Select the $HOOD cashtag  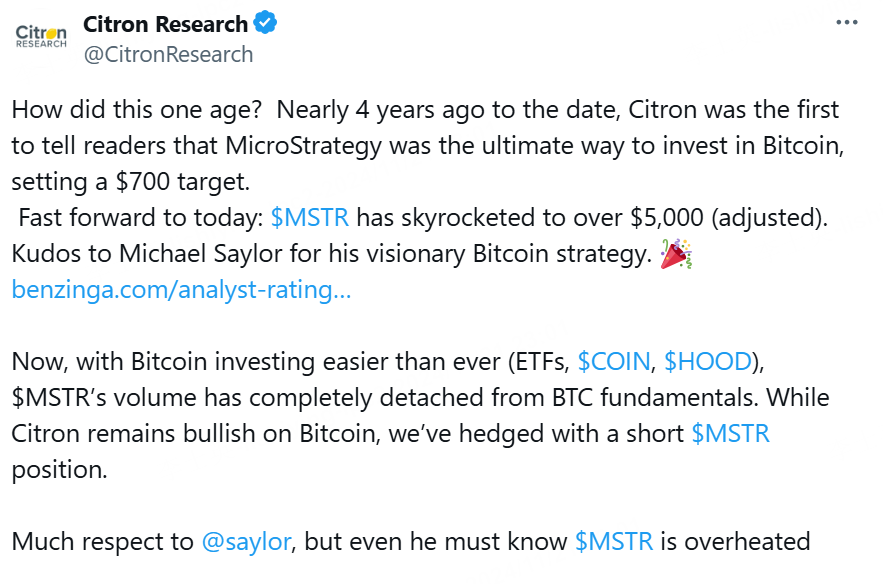(702, 363)
